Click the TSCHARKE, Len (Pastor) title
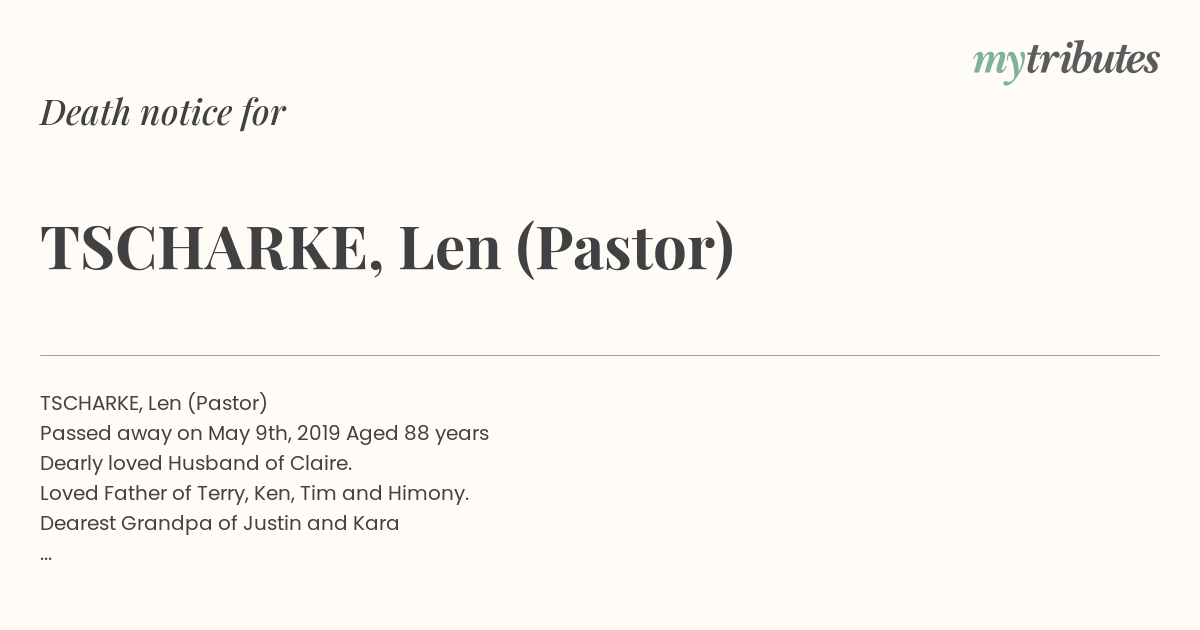Screen dimensions: 1200x630 (x=387, y=248)
